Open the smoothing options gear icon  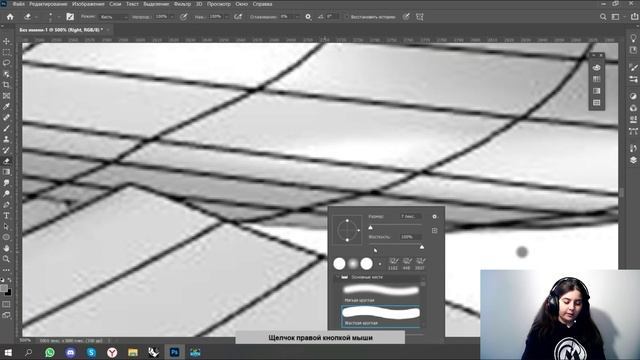[x=308, y=17]
